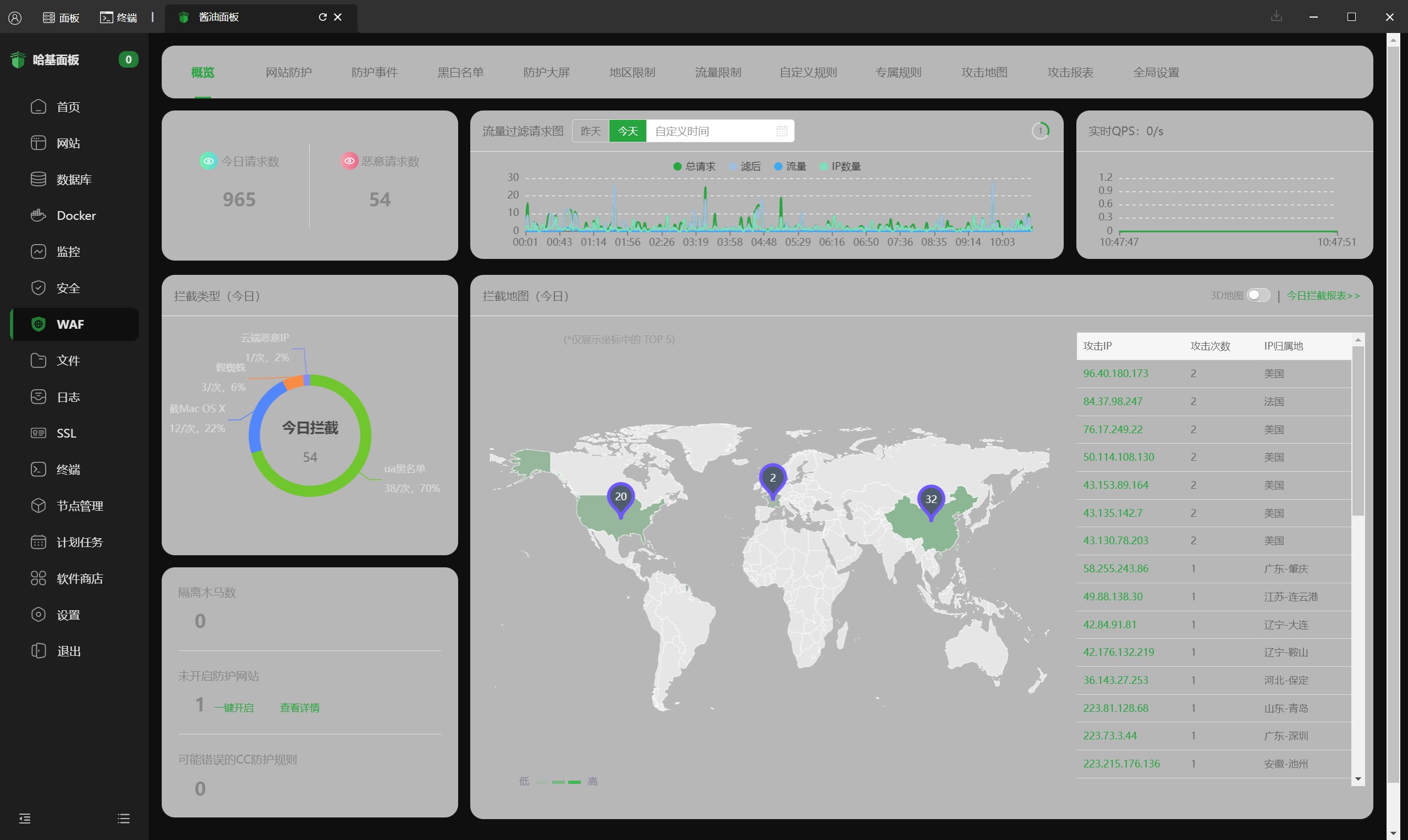Open the calendar date picker
1408x840 pixels.
pyautogui.click(x=782, y=131)
